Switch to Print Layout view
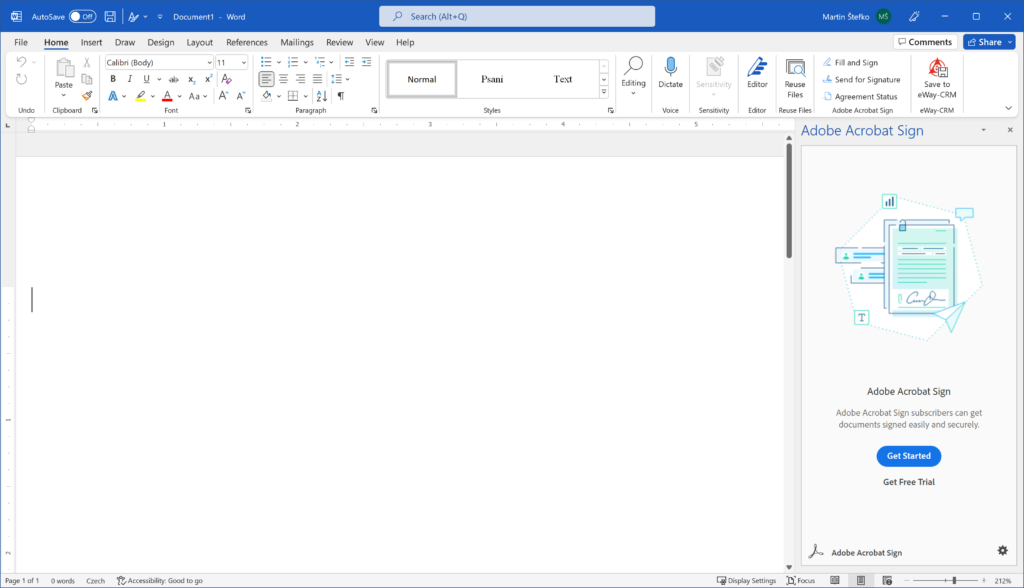The height and width of the screenshot is (588, 1024). tap(861, 580)
